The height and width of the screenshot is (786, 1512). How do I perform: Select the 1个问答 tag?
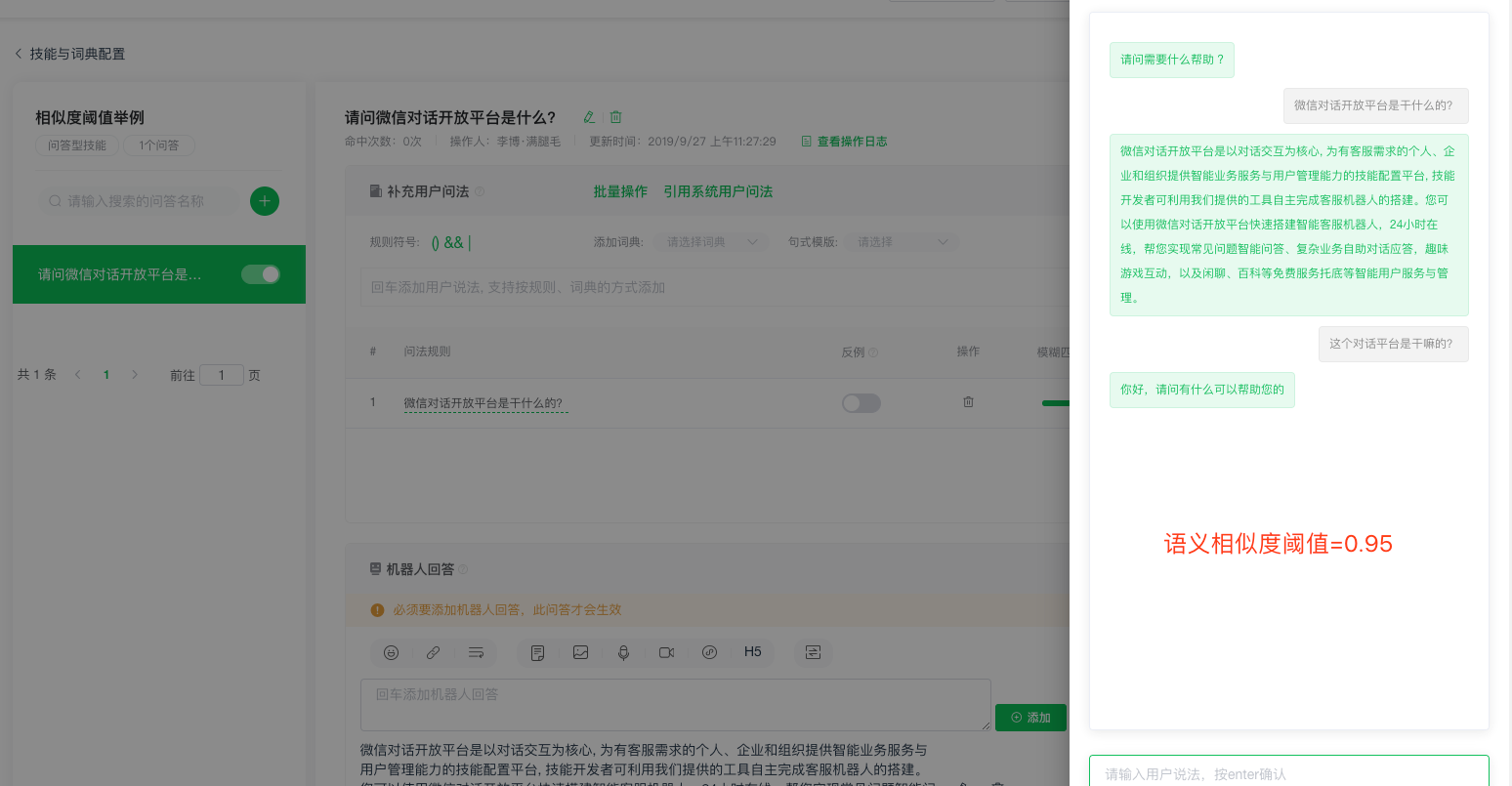[159, 145]
